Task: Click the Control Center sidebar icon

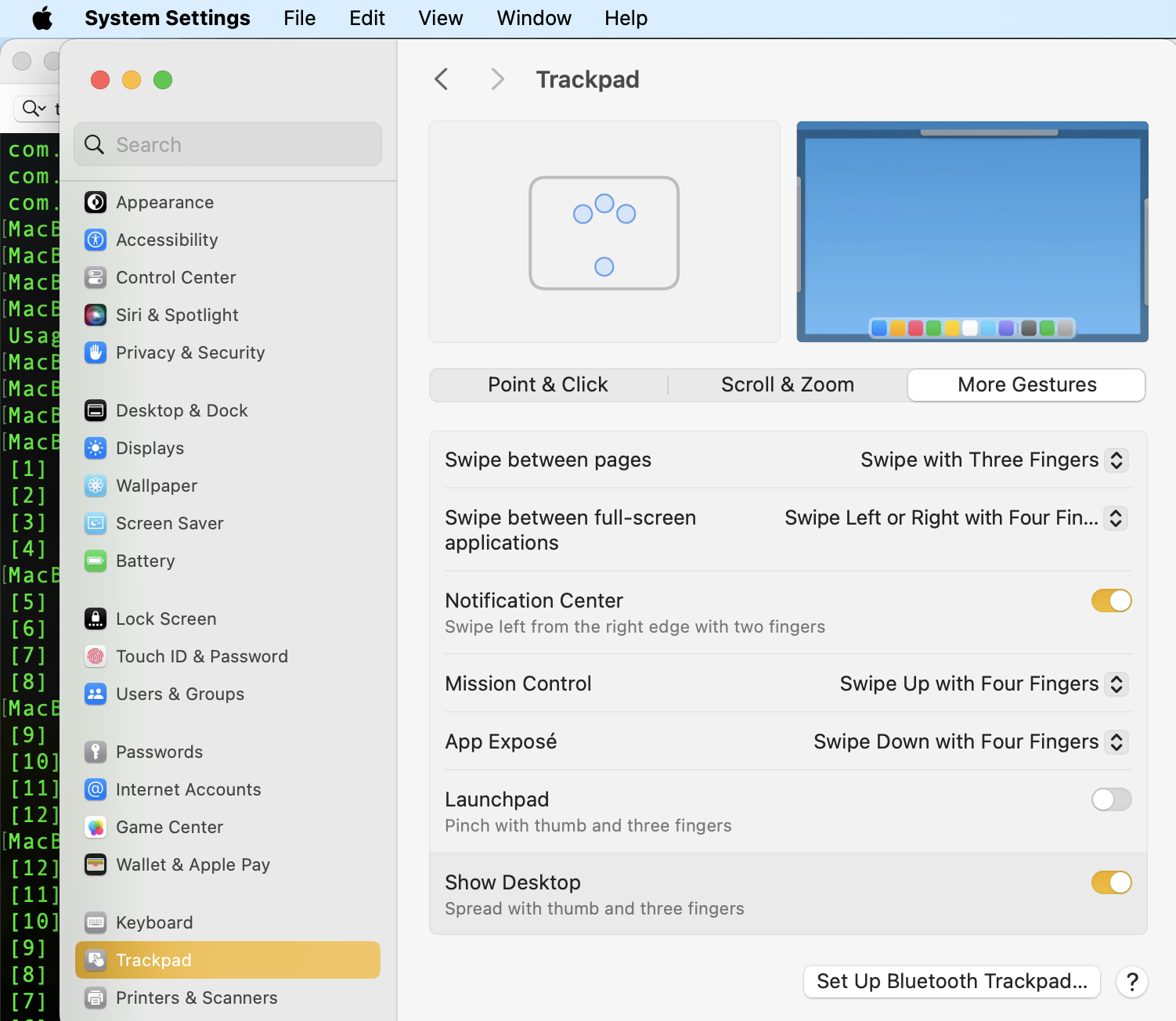Action: point(96,277)
